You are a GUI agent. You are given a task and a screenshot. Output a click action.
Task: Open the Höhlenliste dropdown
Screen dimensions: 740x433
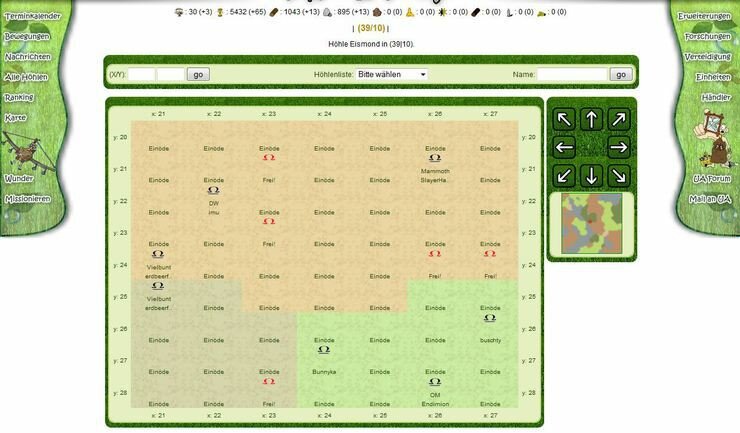[392, 75]
